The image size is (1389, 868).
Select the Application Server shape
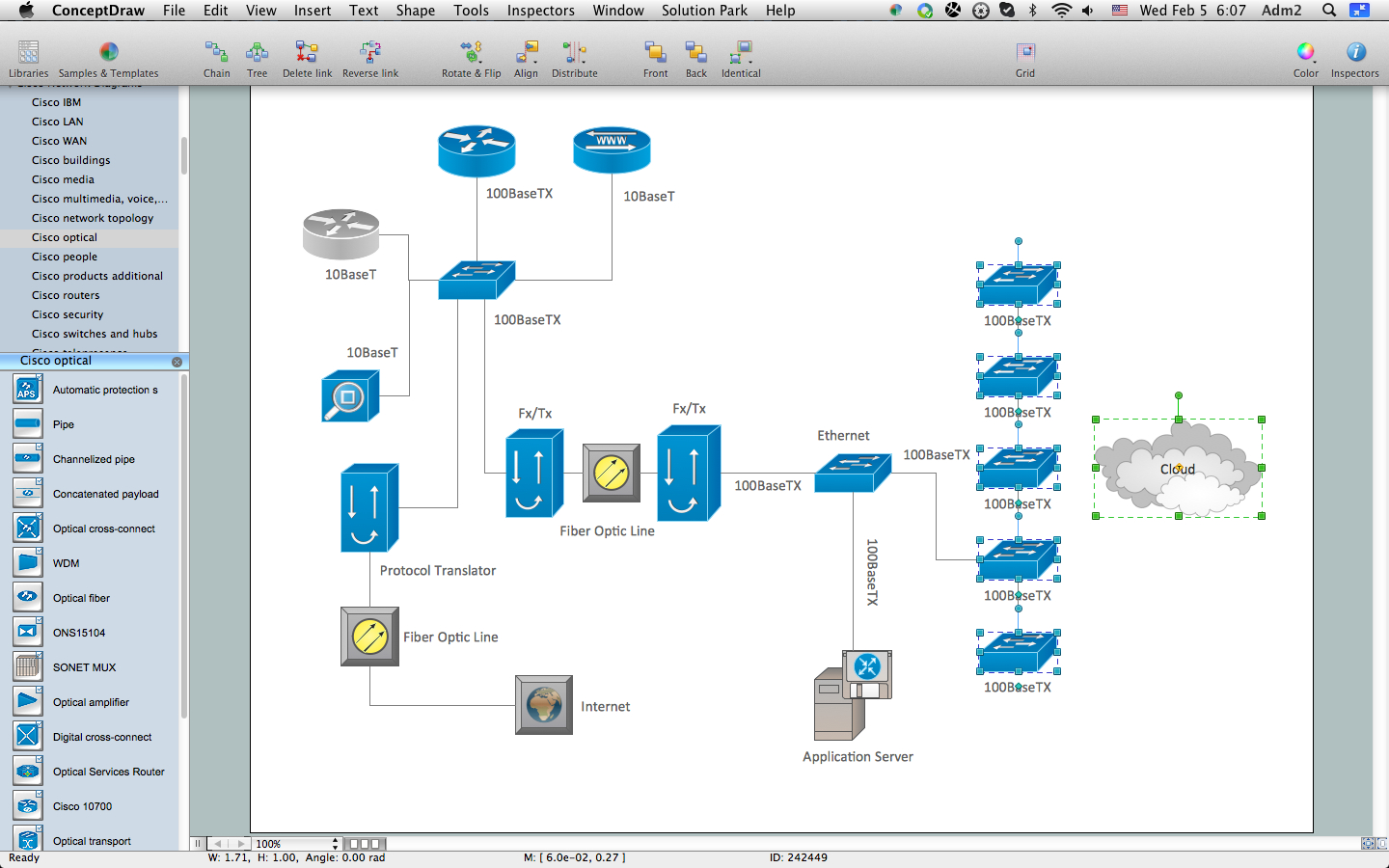[853, 696]
